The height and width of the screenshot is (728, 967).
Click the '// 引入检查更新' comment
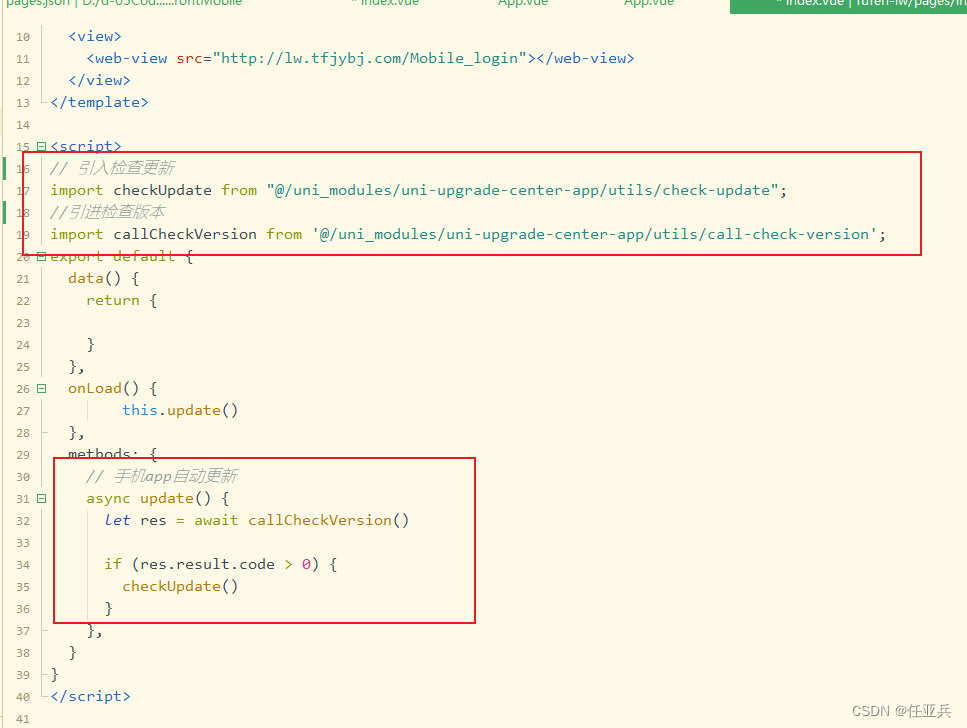click(x=112, y=168)
